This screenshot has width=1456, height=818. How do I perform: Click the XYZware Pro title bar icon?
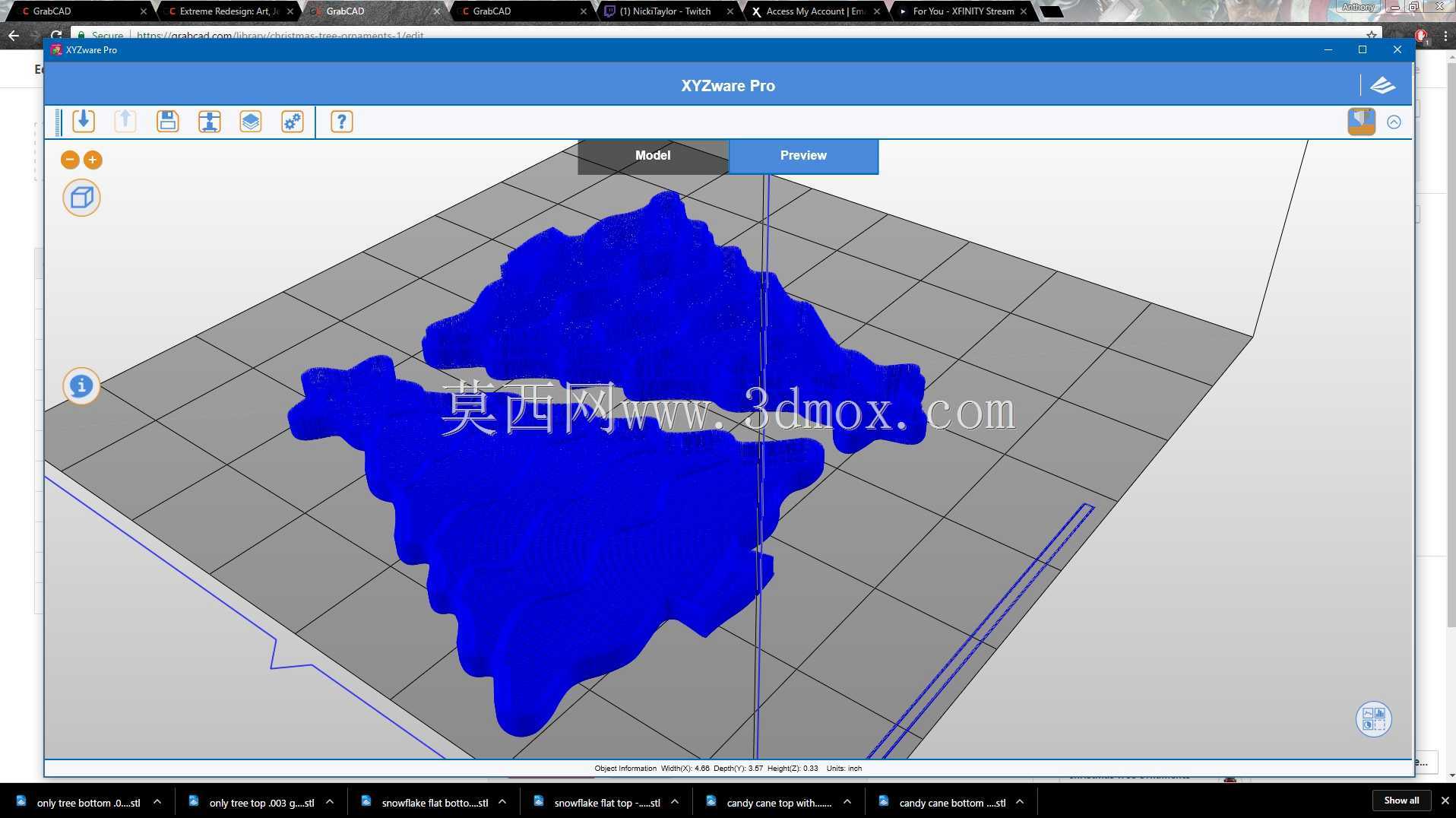56,50
